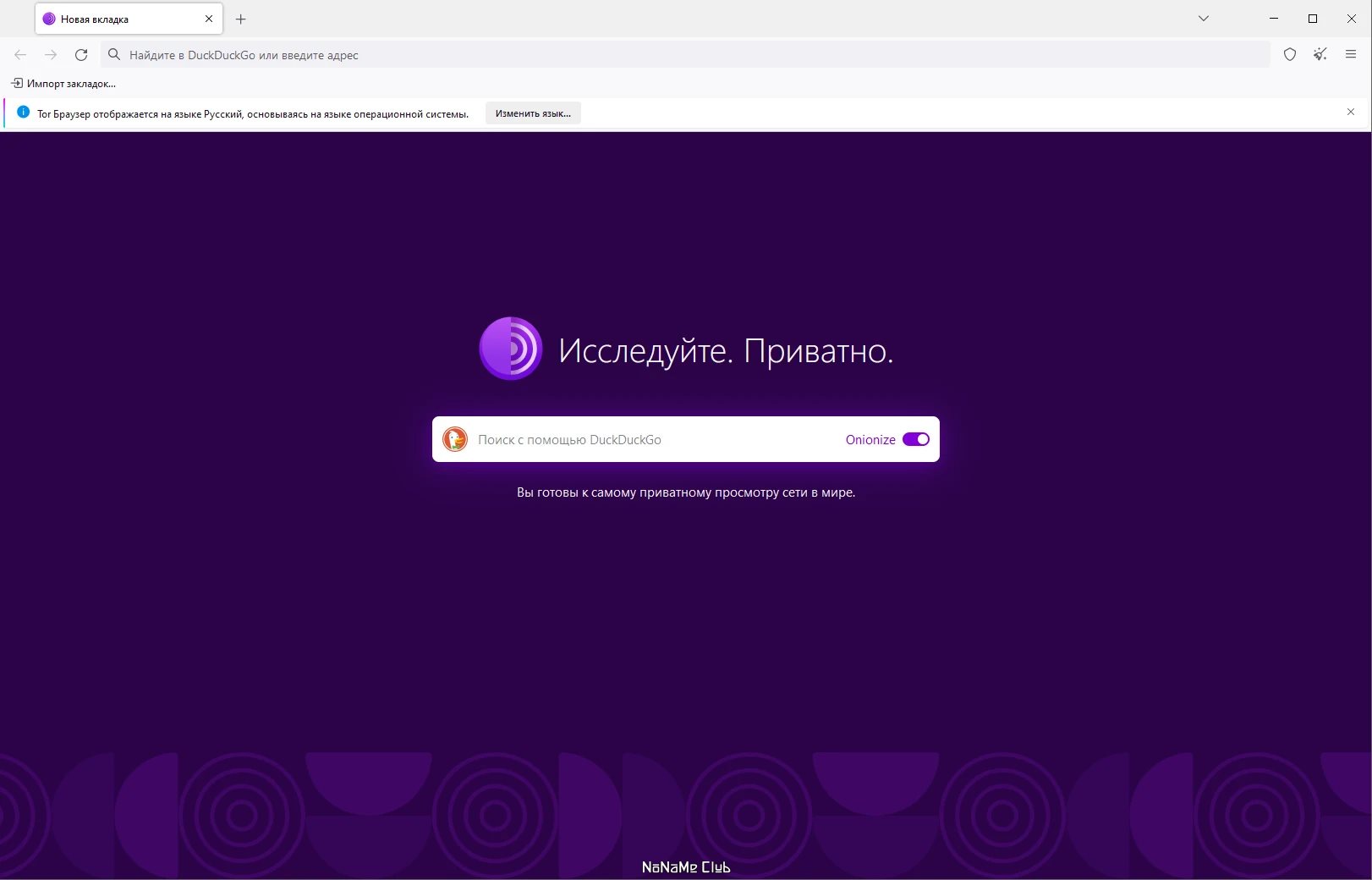The image size is (1372, 880).
Task: Dismiss the language notification bar
Action: coord(1351,112)
